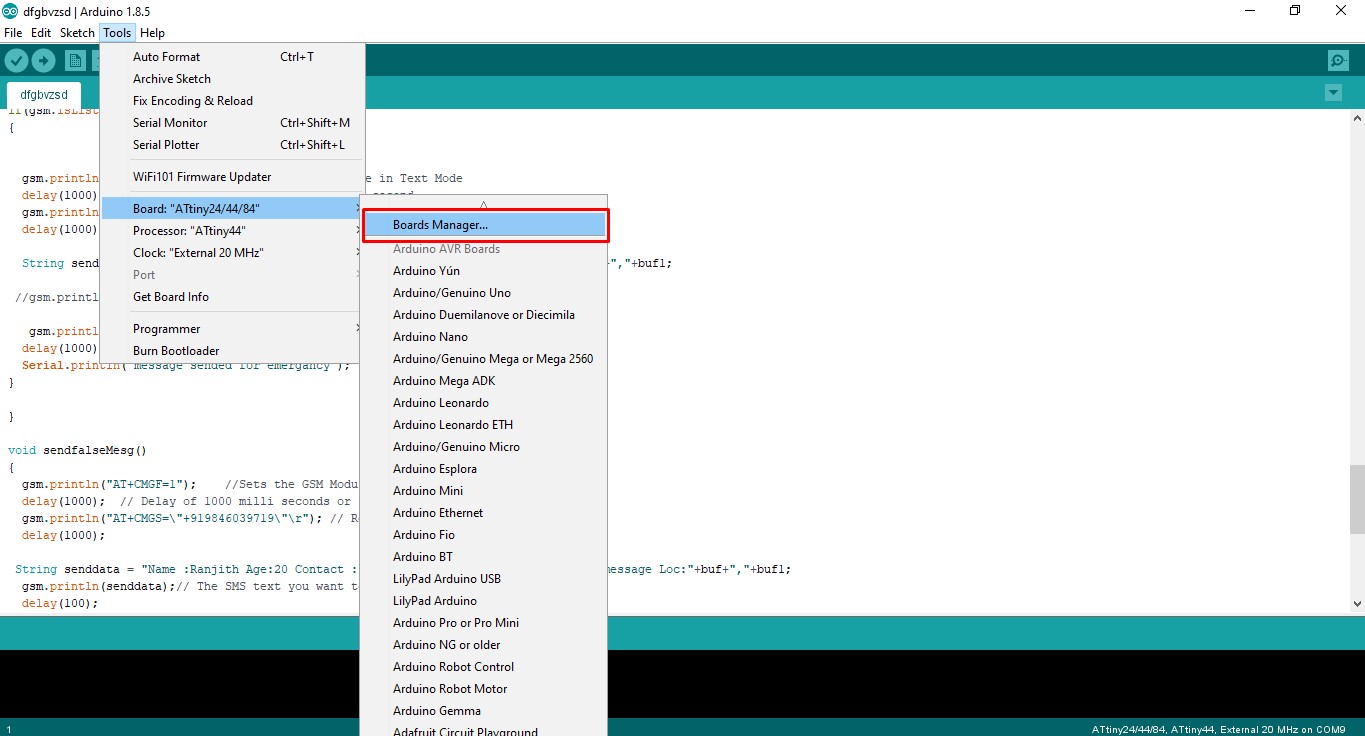Screen dimensions: 1365x736
Task: Select Arduino Yún board
Action: pos(484,271)
